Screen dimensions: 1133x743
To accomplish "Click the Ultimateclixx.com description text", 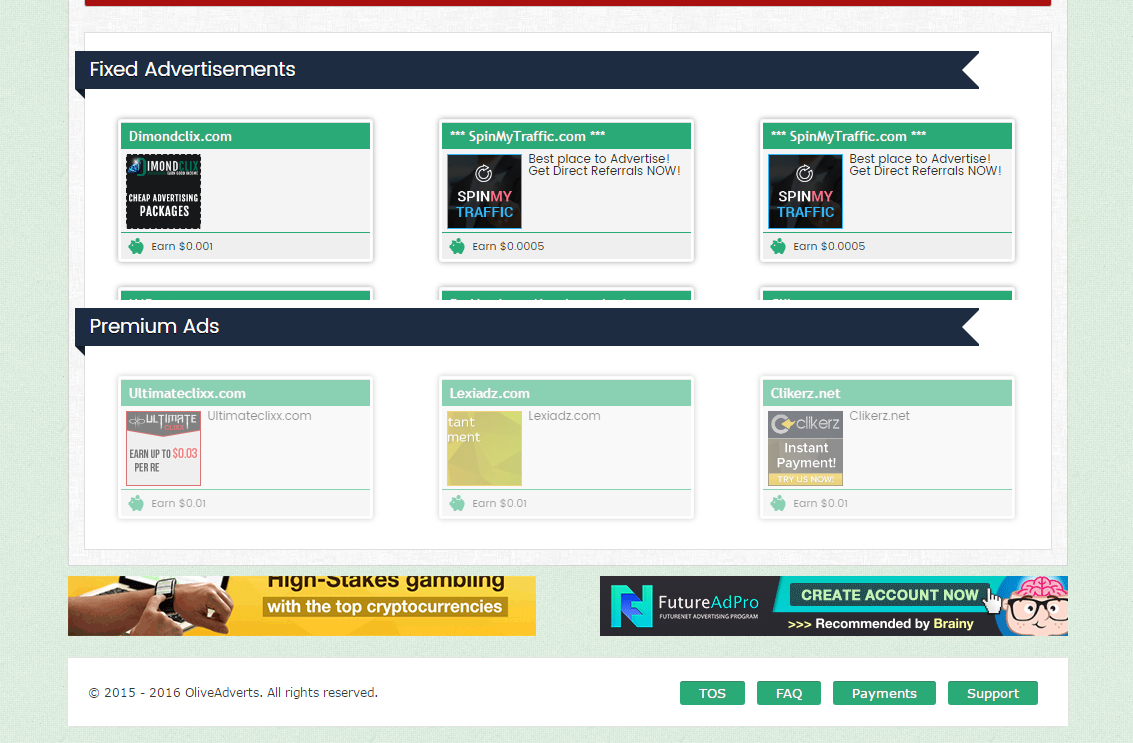I will click(x=259, y=416).
